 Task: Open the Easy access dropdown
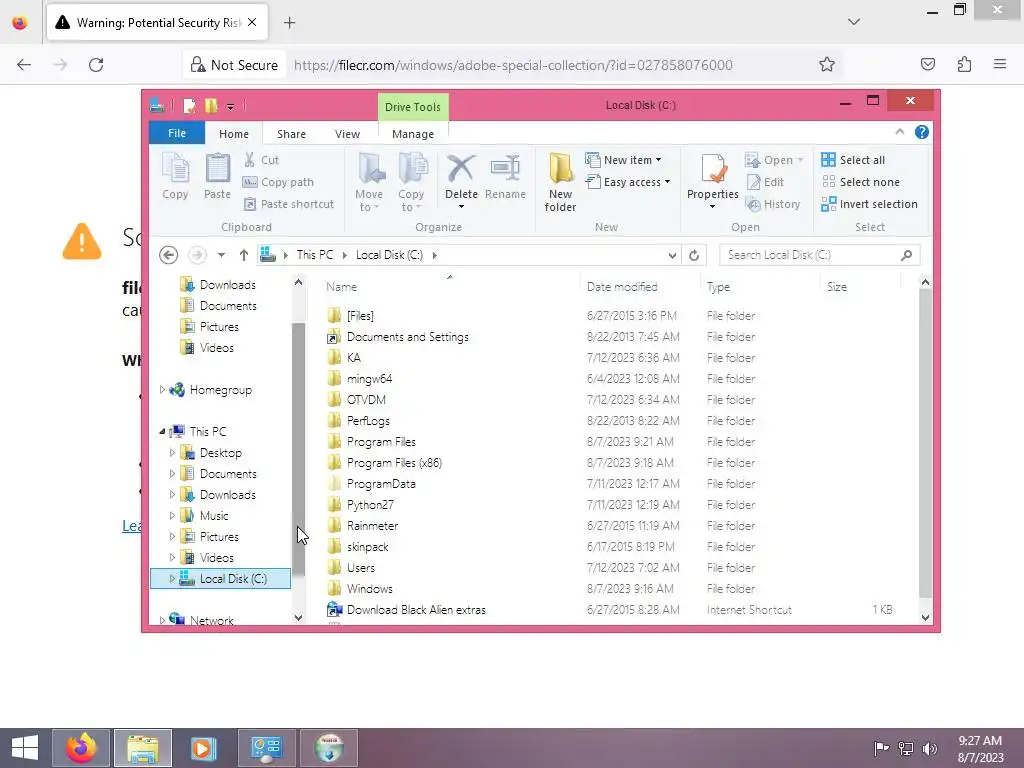pyautogui.click(x=628, y=182)
